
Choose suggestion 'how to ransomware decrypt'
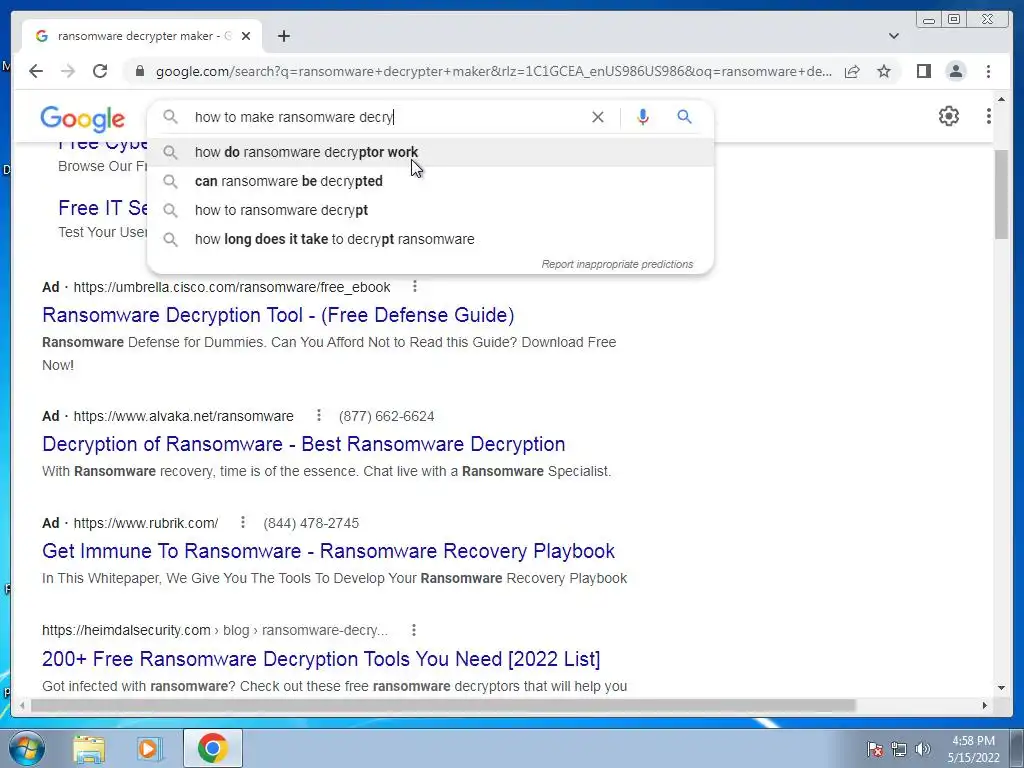(x=430, y=210)
